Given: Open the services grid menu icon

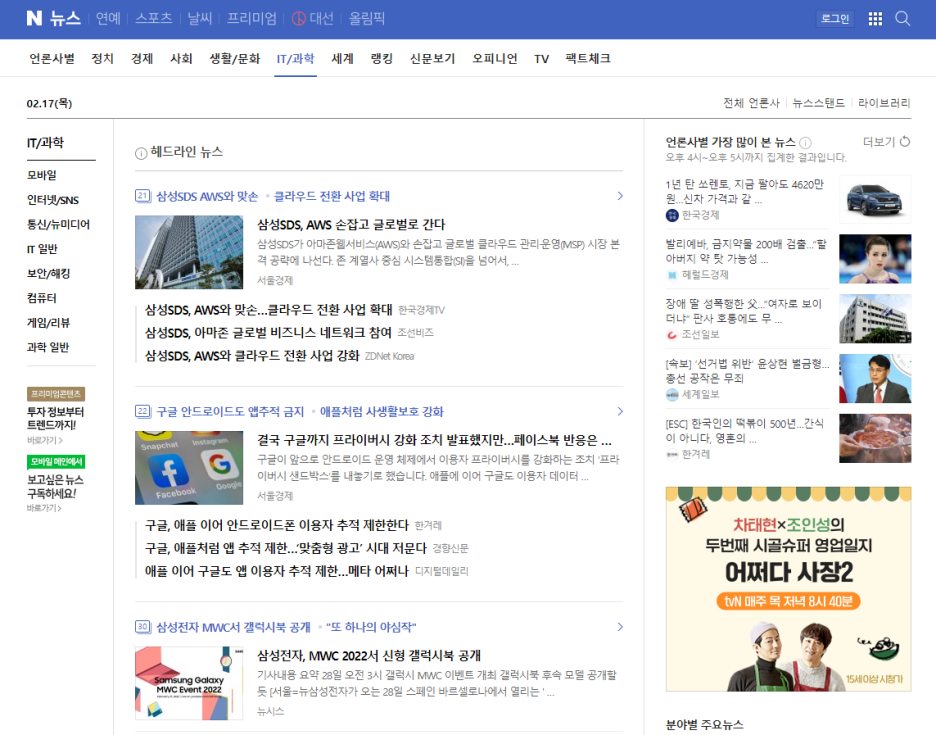Looking at the screenshot, I should (875, 19).
